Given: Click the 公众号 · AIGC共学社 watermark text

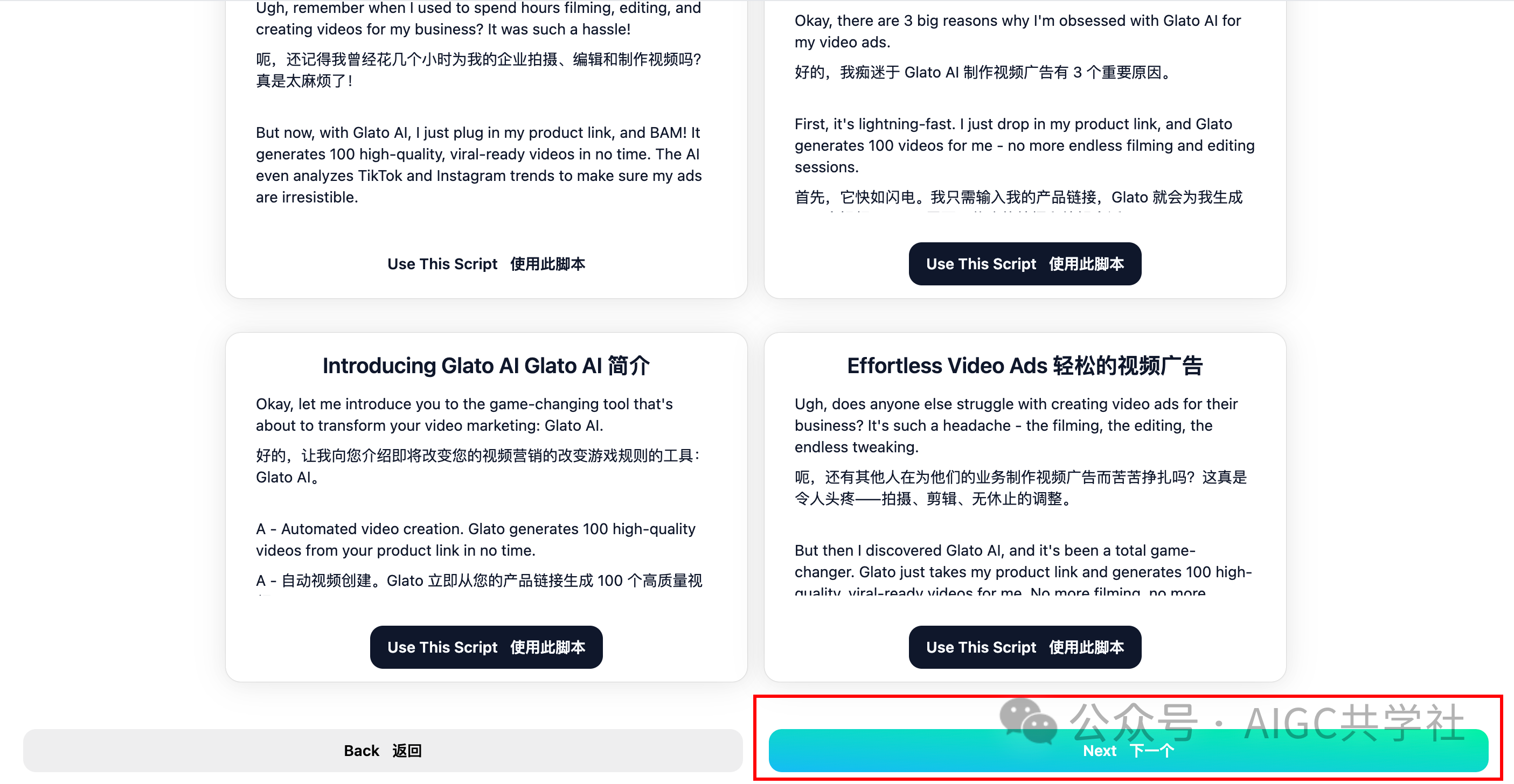Looking at the screenshot, I should [x=1267, y=722].
